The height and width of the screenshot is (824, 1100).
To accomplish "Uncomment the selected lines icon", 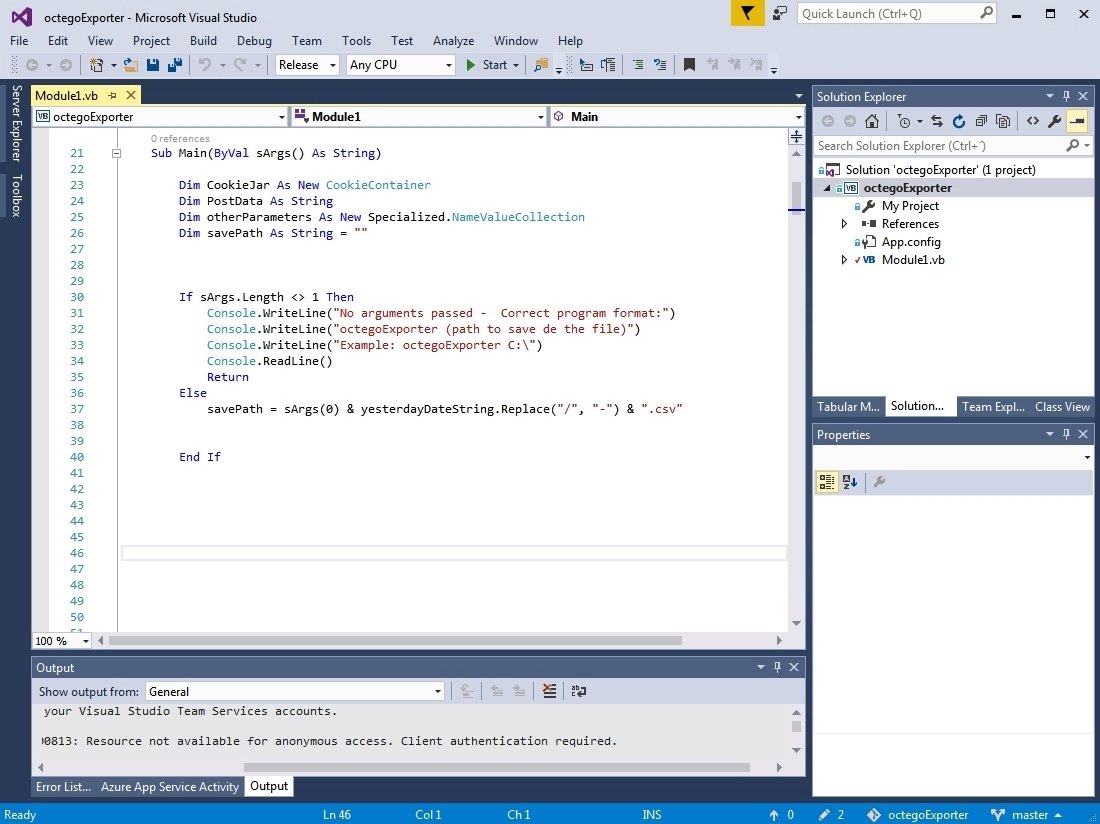I will [659, 65].
